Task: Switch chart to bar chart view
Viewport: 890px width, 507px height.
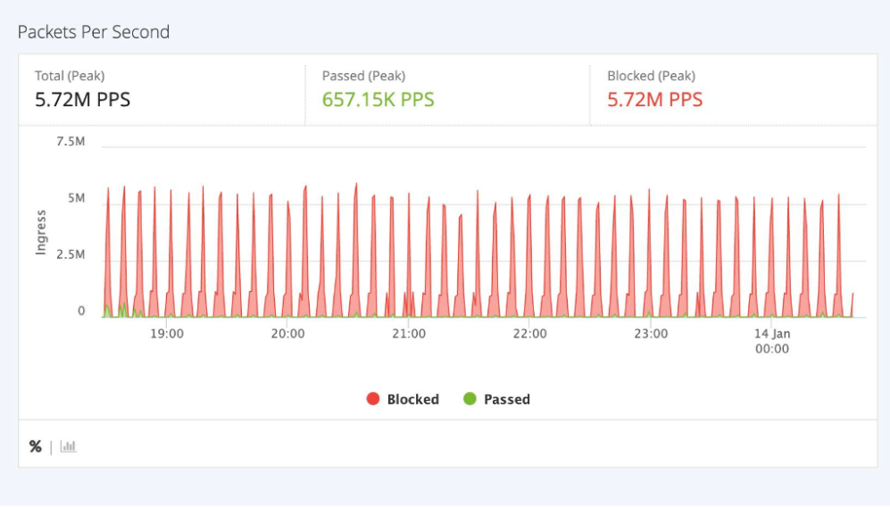Action: tap(68, 447)
